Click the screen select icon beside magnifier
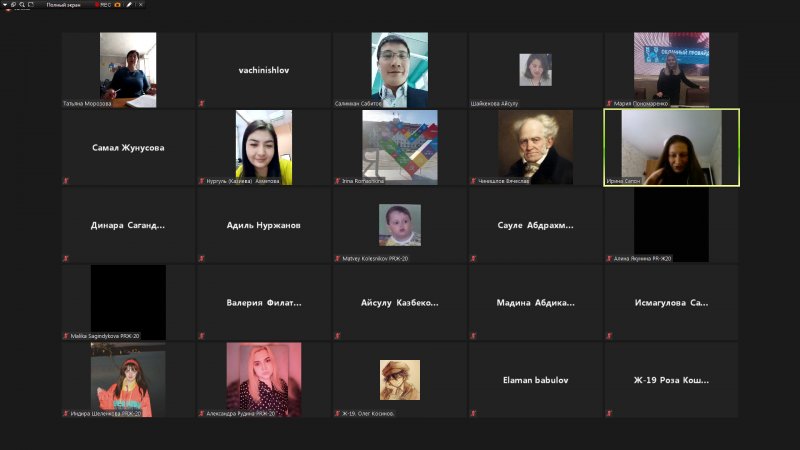Image resolution: width=800 pixels, height=450 pixels. click(31, 5)
